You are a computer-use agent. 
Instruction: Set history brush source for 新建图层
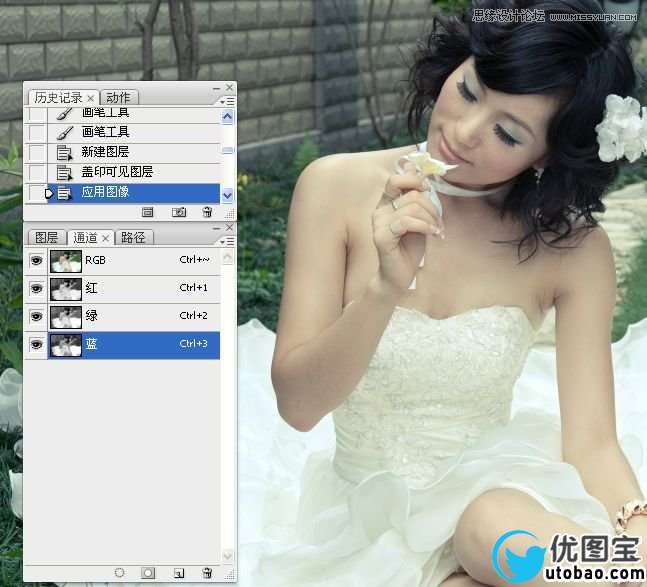36,152
